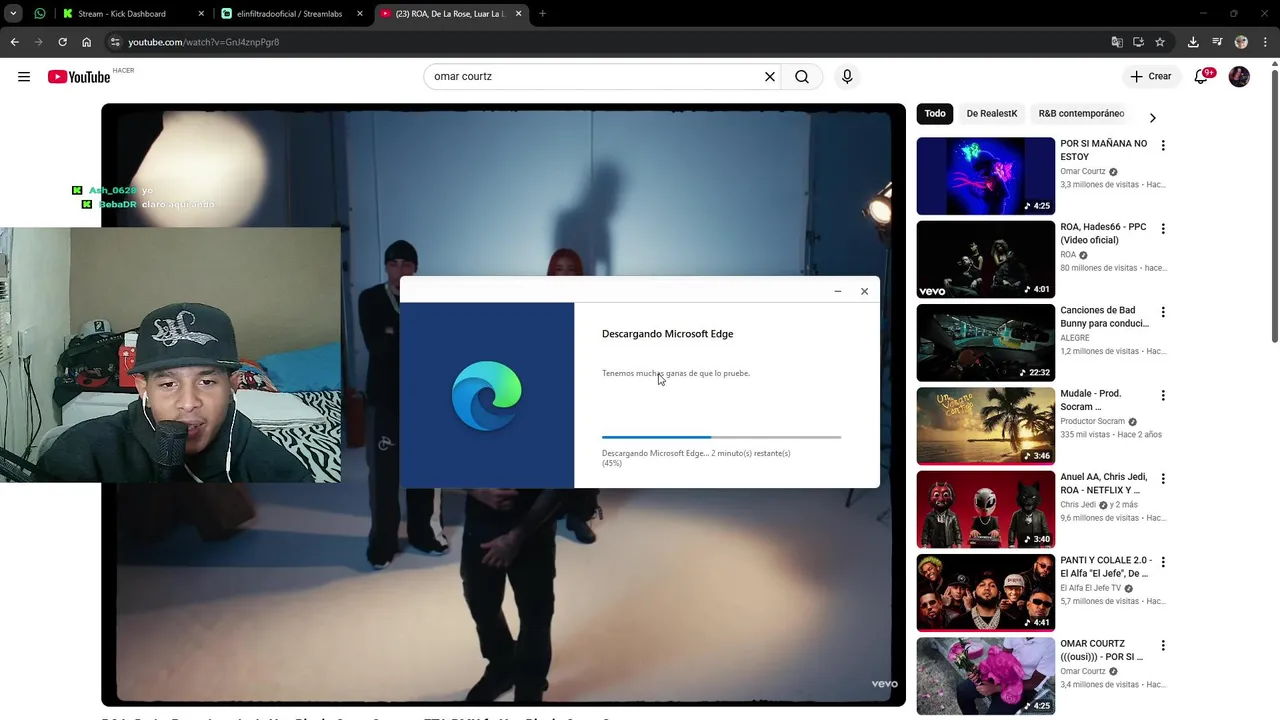This screenshot has width=1280, height=720.
Task: Open OMAR COURTZ (((ousi))) video thumbnail
Action: (x=986, y=676)
